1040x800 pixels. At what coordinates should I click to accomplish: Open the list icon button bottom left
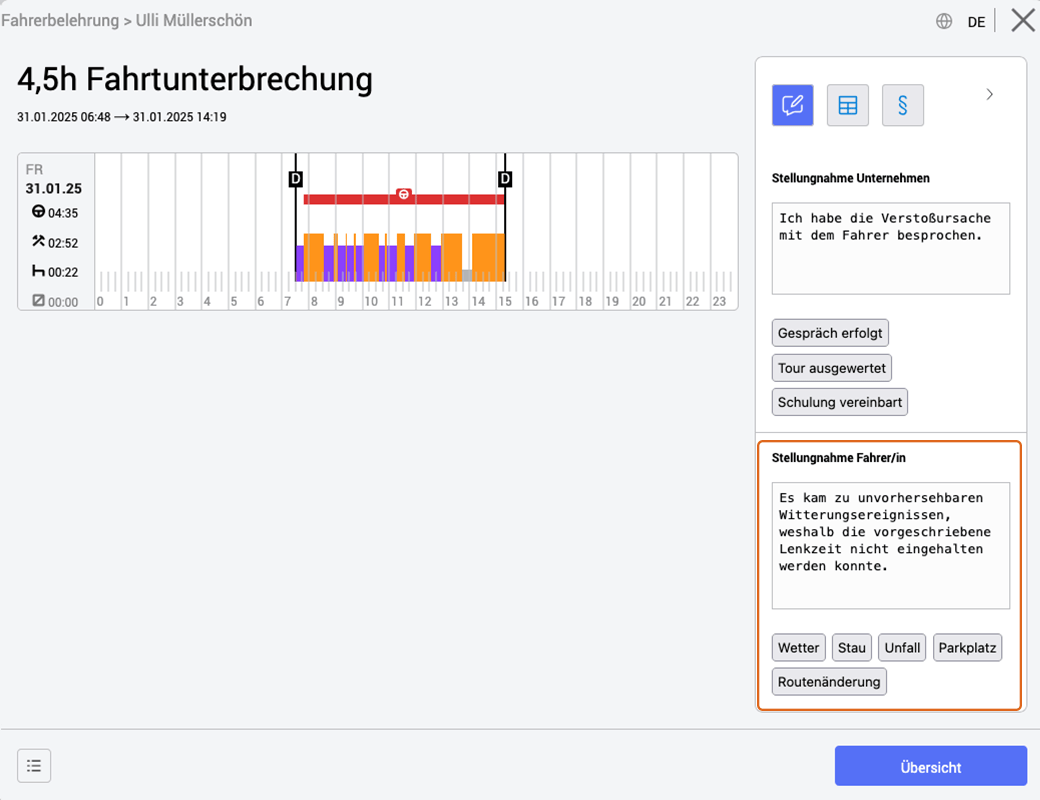34,766
